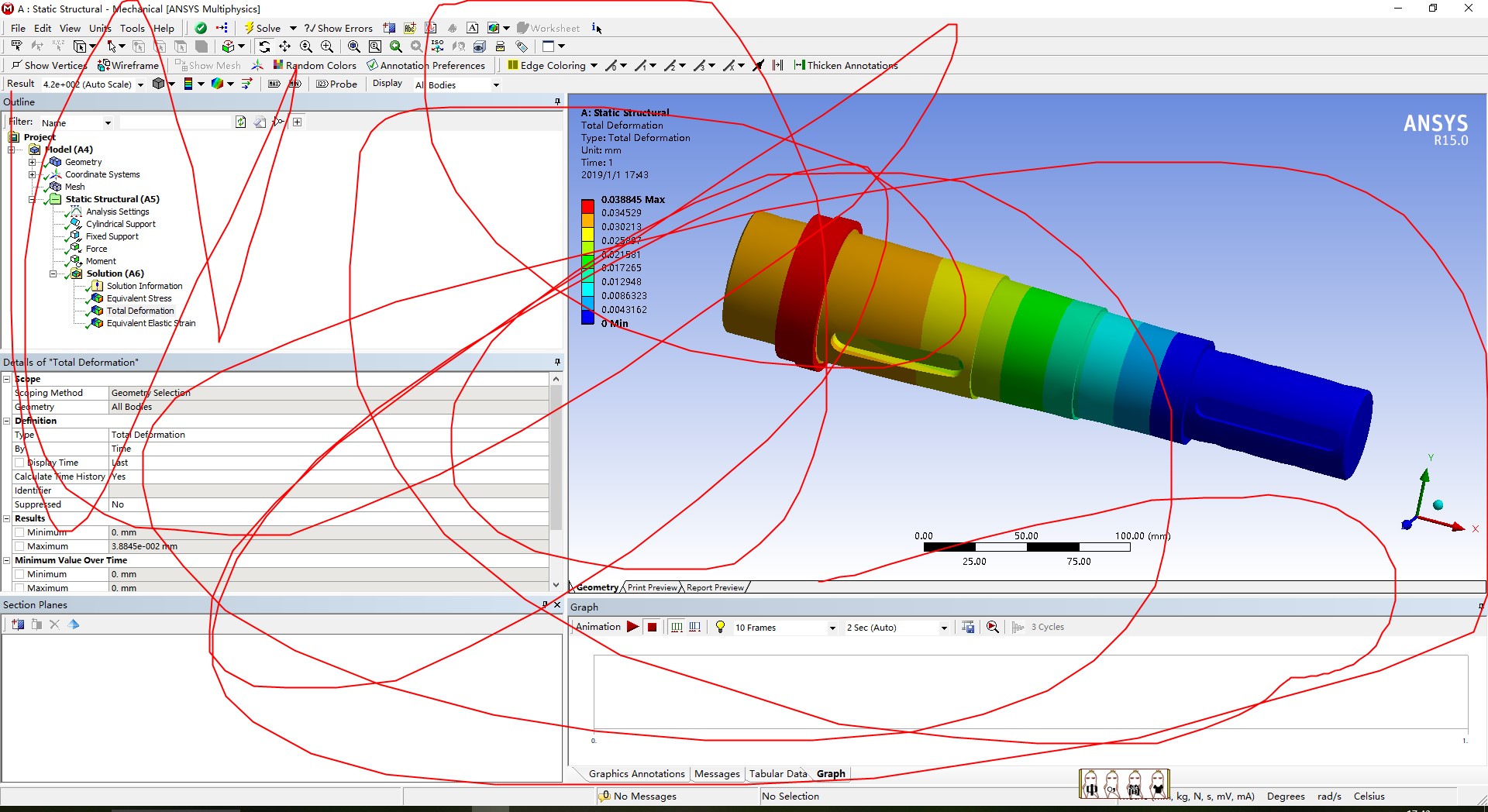This screenshot has height=812, width=1488.
Task: Open the Filter Name dropdown
Action: click(x=108, y=122)
